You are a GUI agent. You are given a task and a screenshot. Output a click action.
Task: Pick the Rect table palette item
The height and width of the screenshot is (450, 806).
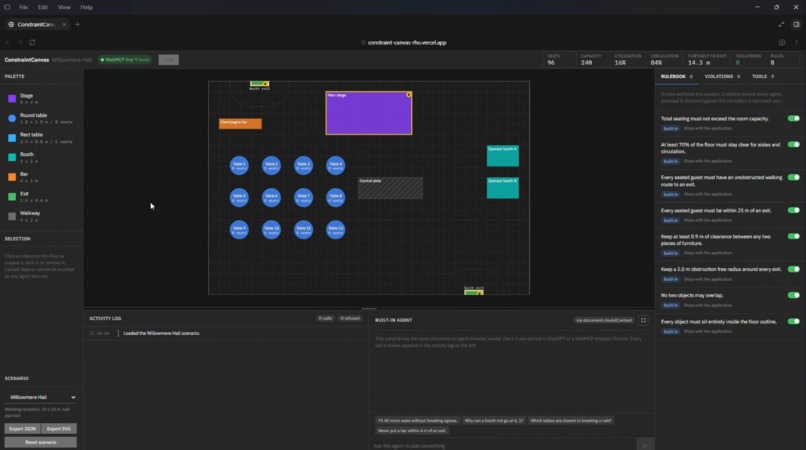40,138
